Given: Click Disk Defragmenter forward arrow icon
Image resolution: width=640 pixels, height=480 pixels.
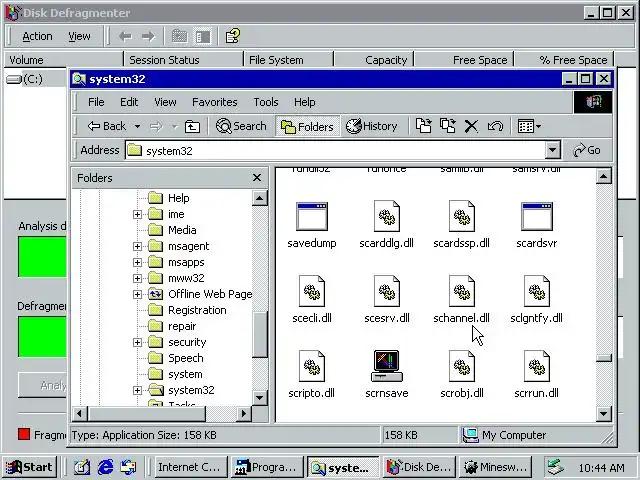Looking at the screenshot, I should click(148, 36).
